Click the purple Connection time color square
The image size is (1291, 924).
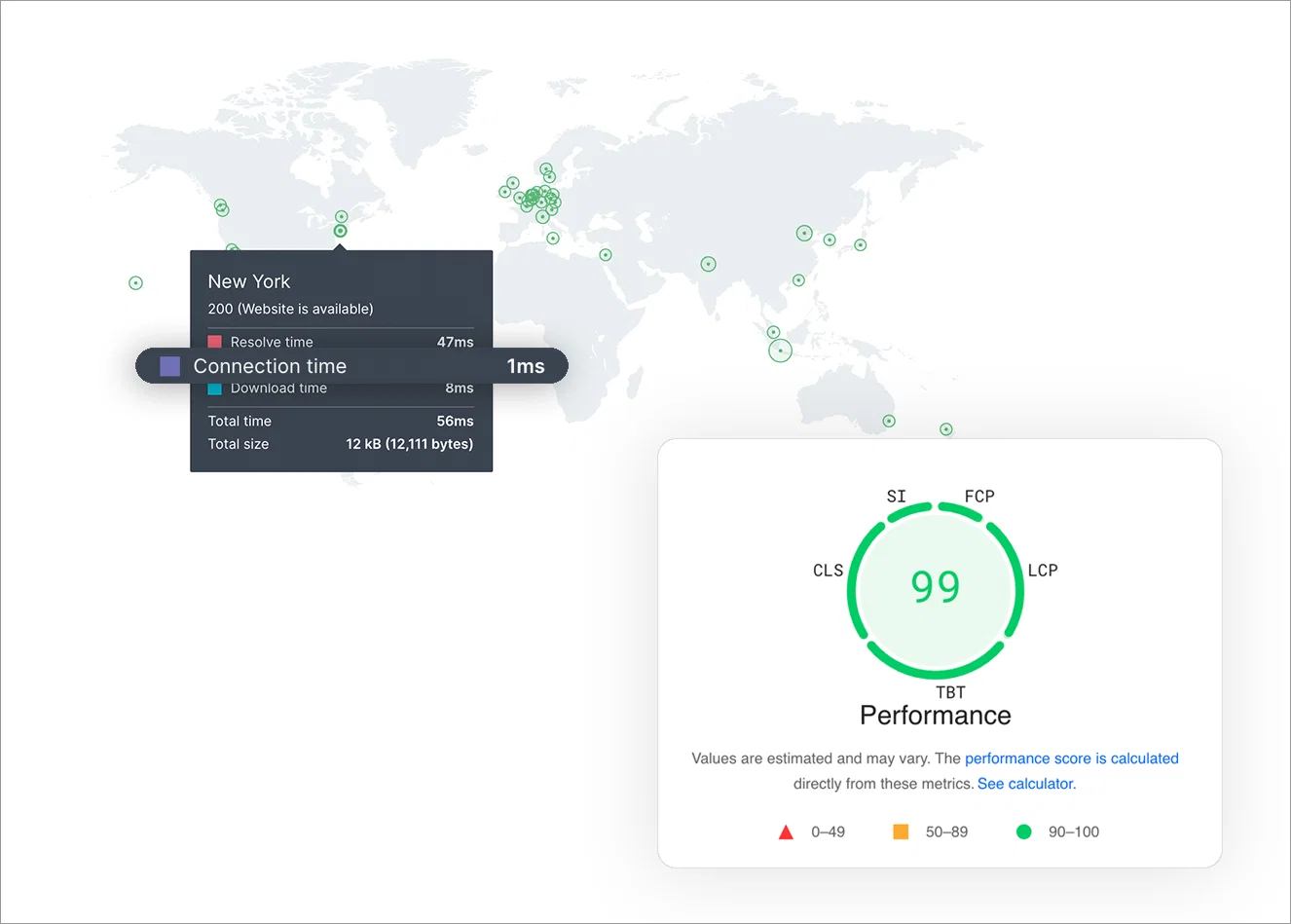tap(170, 366)
